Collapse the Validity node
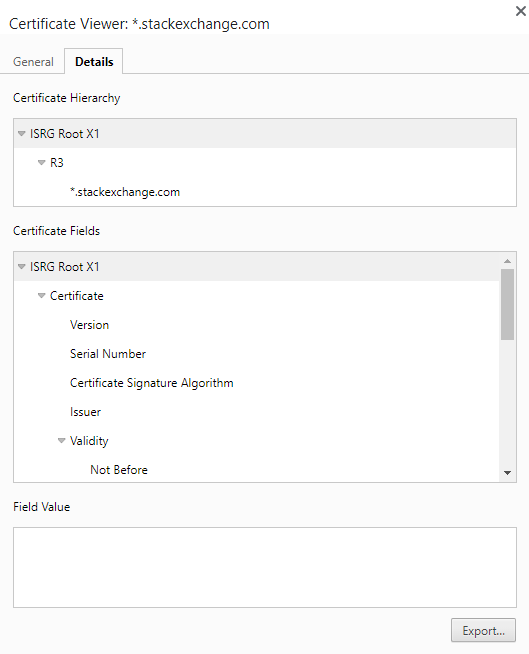 click(61, 440)
